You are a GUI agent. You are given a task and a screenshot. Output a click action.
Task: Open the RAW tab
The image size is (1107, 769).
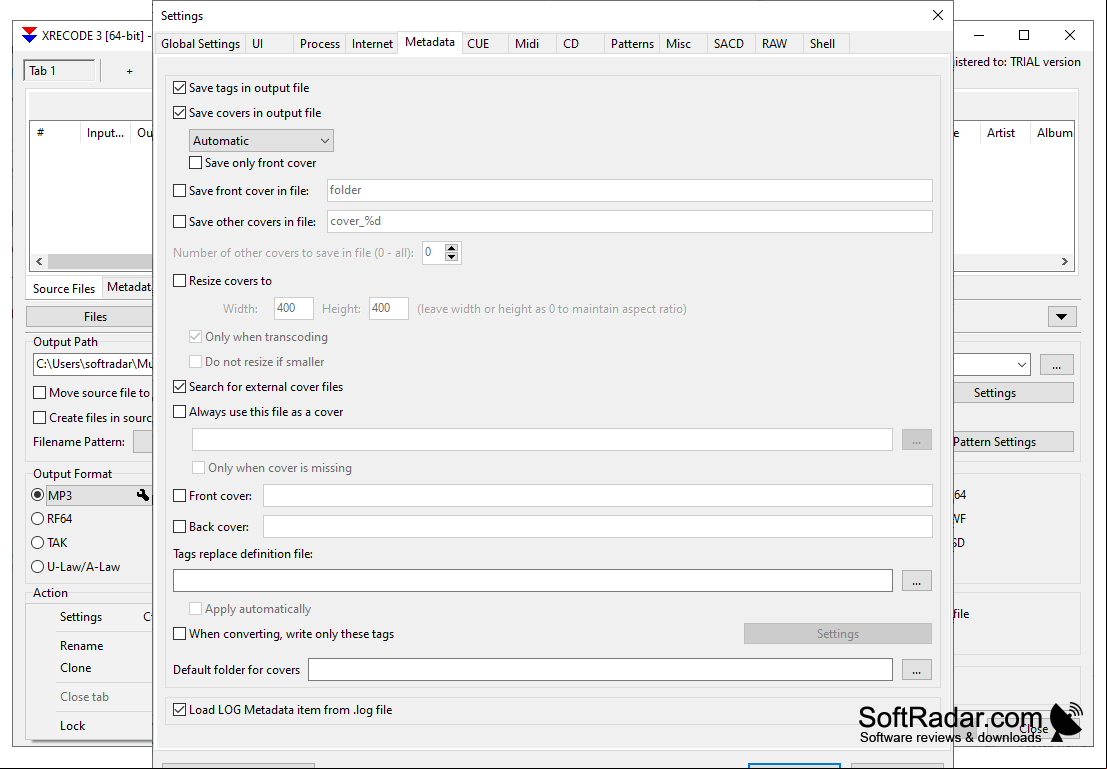click(779, 44)
